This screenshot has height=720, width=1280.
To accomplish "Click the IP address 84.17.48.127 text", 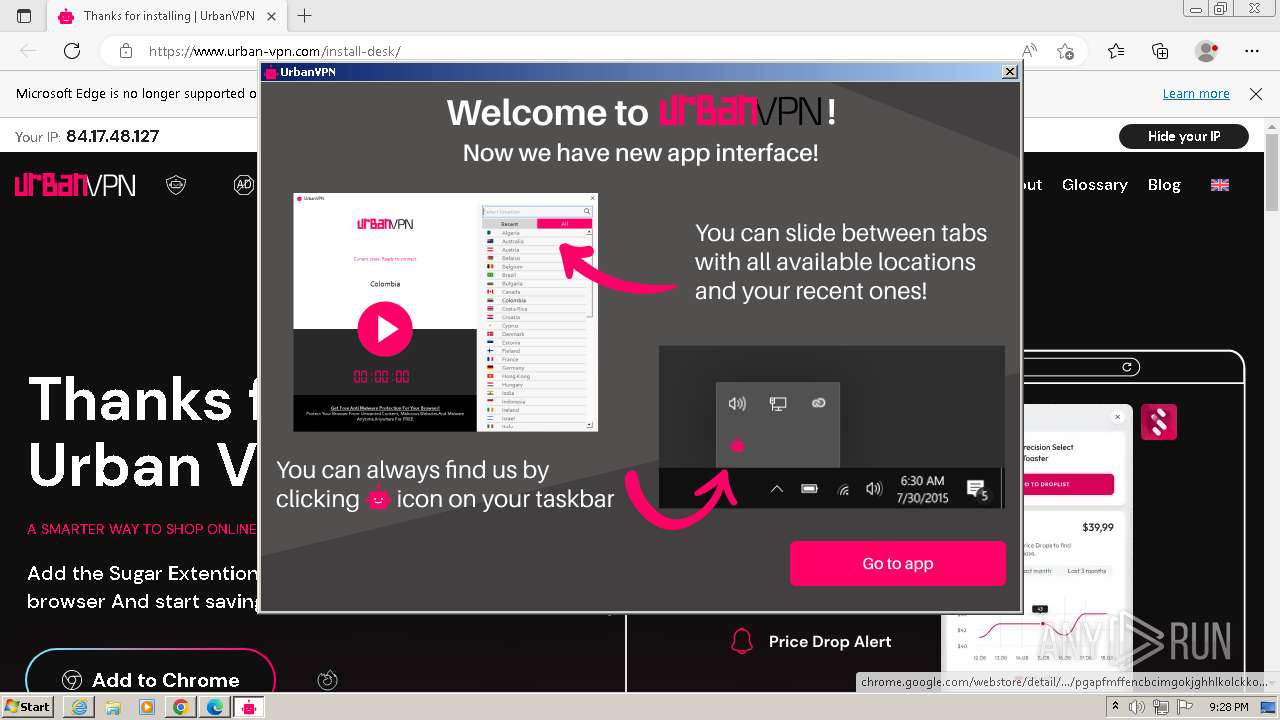I will tap(112, 137).
